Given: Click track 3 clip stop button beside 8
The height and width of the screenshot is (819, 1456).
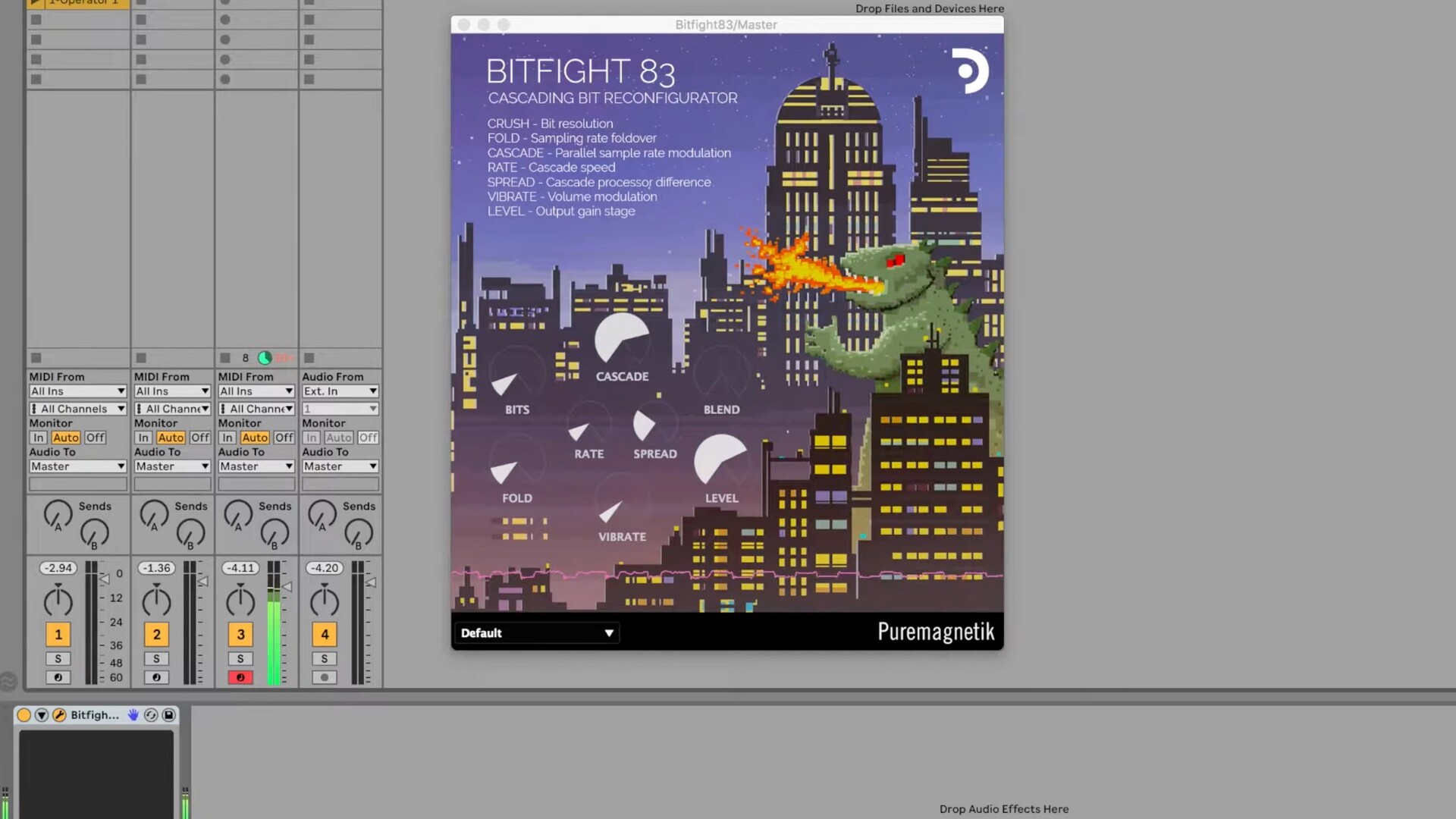Looking at the screenshot, I should (225, 358).
